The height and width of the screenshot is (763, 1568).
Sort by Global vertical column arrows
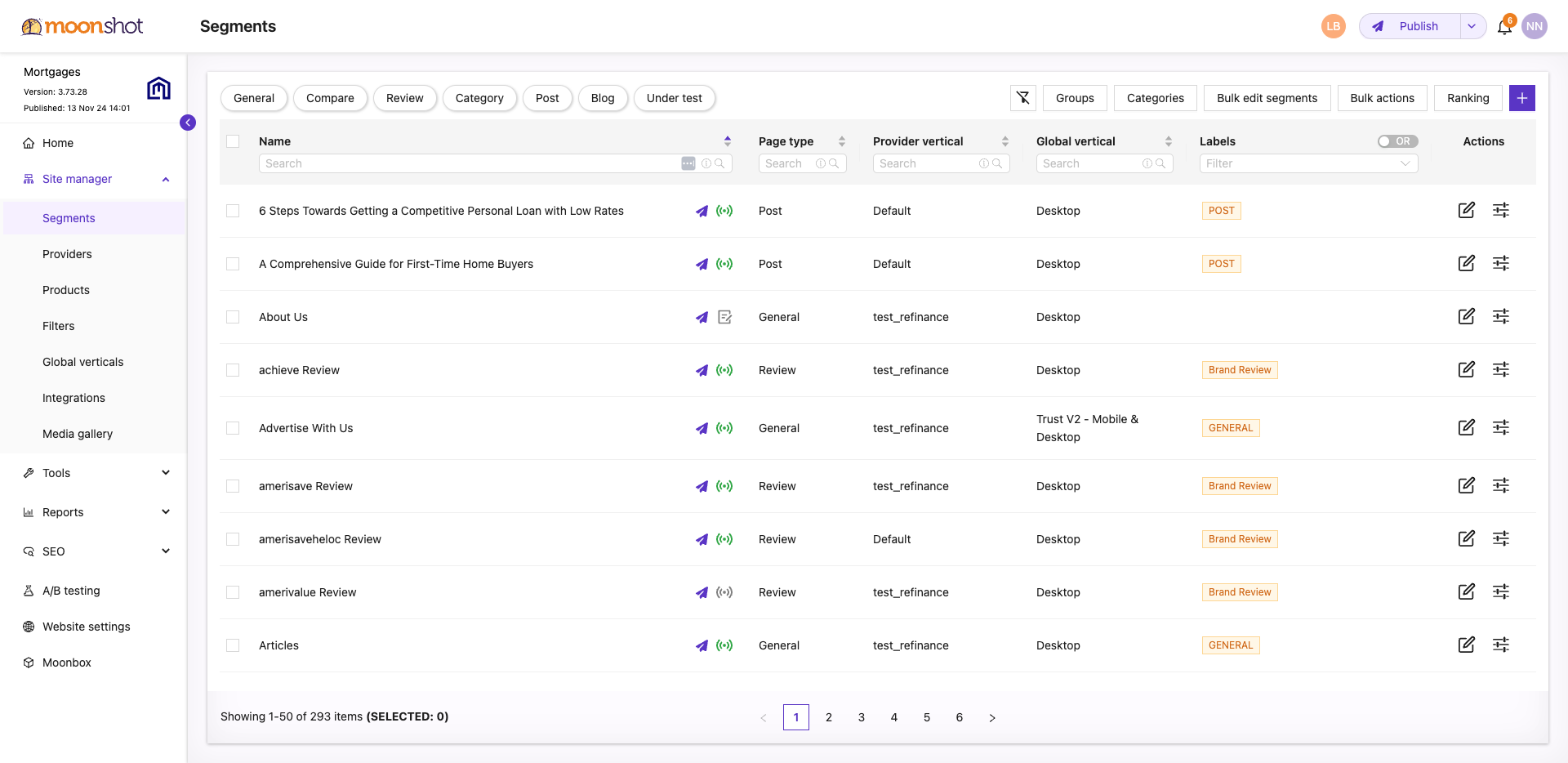[1169, 141]
